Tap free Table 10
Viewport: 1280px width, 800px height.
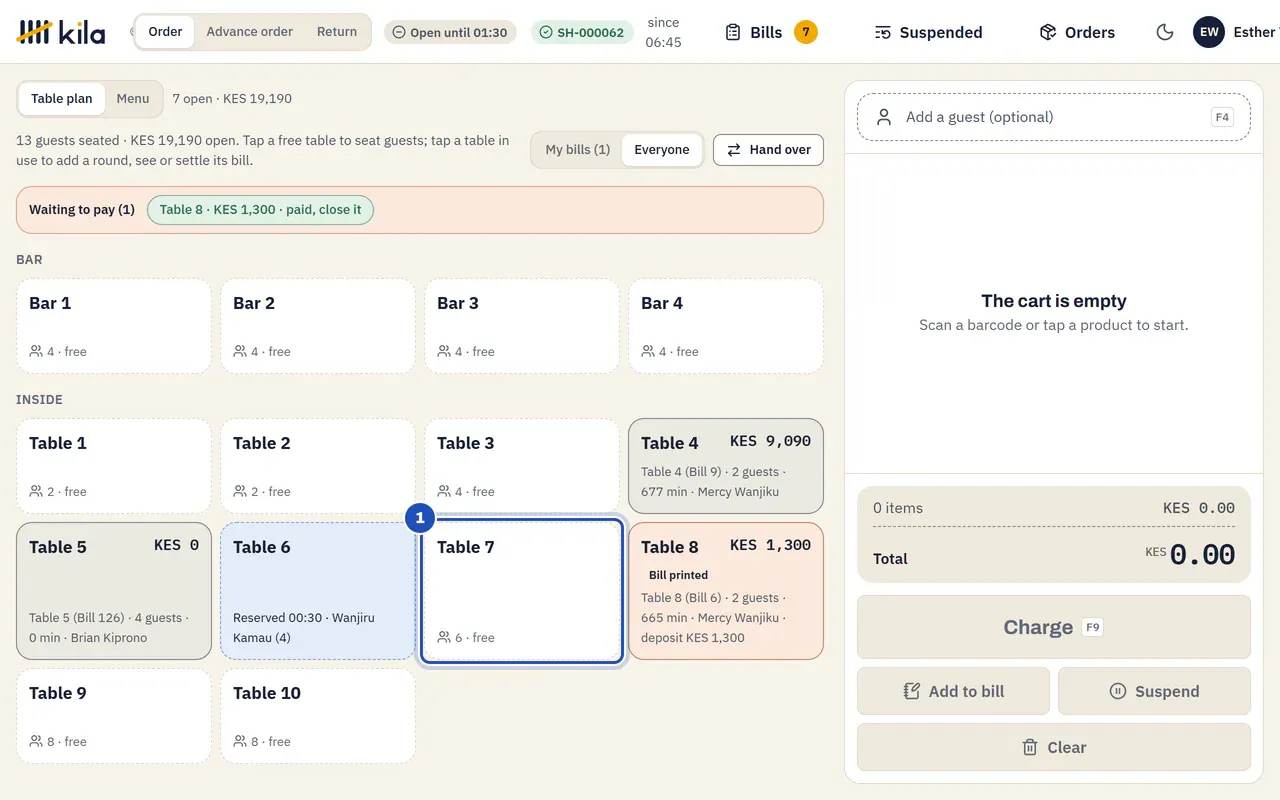318,716
